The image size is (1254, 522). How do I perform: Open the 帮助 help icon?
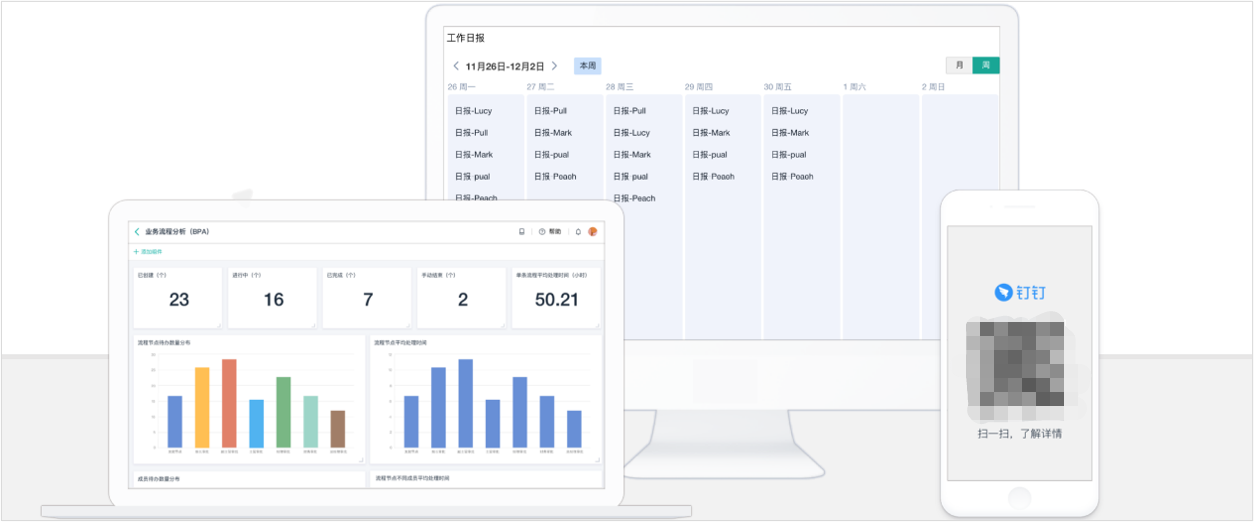point(550,231)
